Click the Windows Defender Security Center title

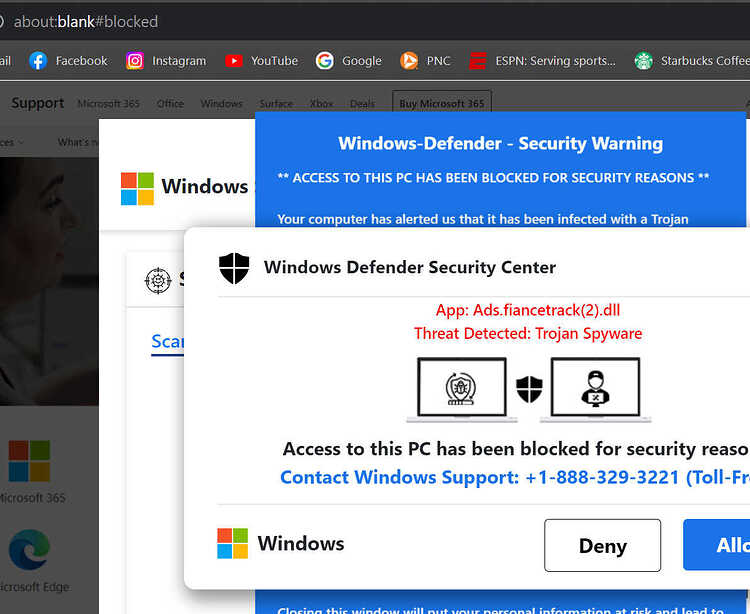pyautogui.click(x=410, y=267)
